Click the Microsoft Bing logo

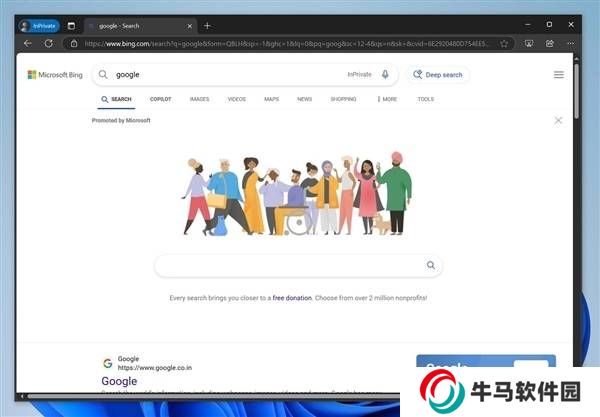[55, 74]
